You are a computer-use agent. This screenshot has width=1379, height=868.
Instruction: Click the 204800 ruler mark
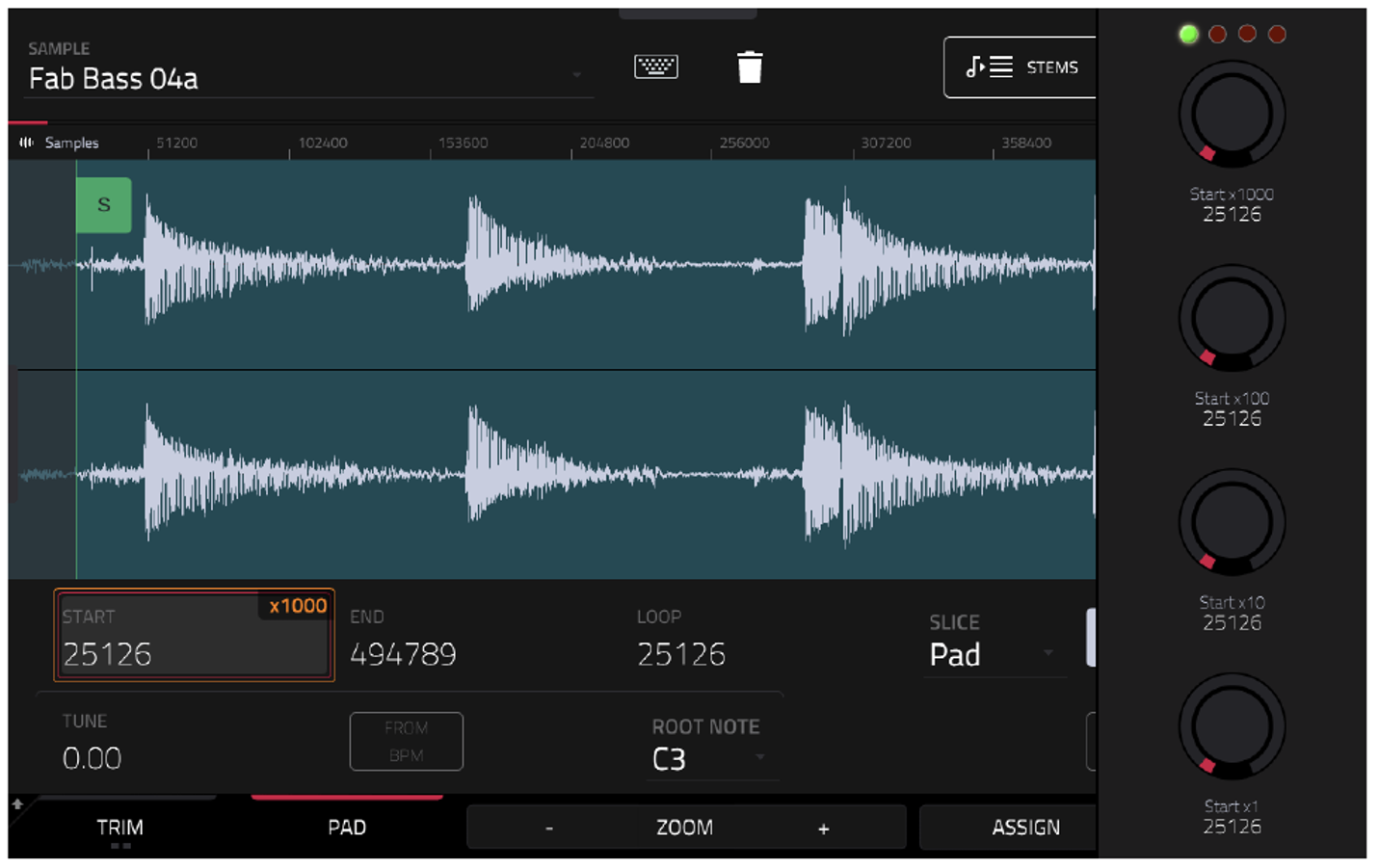pyautogui.click(x=604, y=143)
